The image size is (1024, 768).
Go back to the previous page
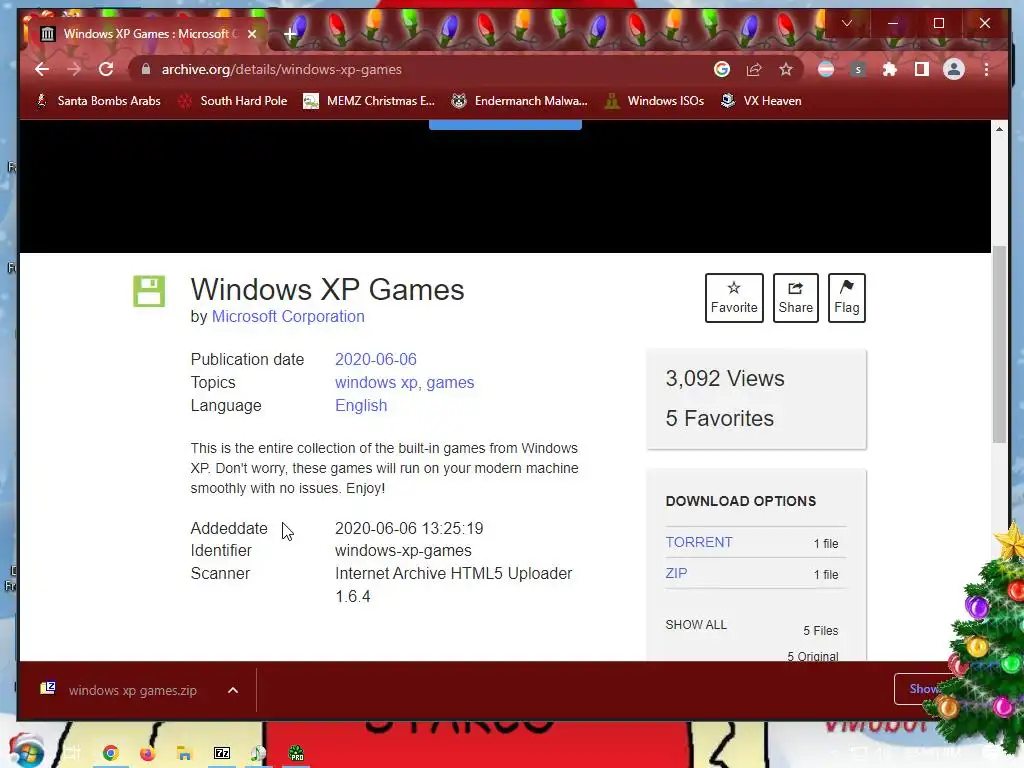[x=42, y=69]
